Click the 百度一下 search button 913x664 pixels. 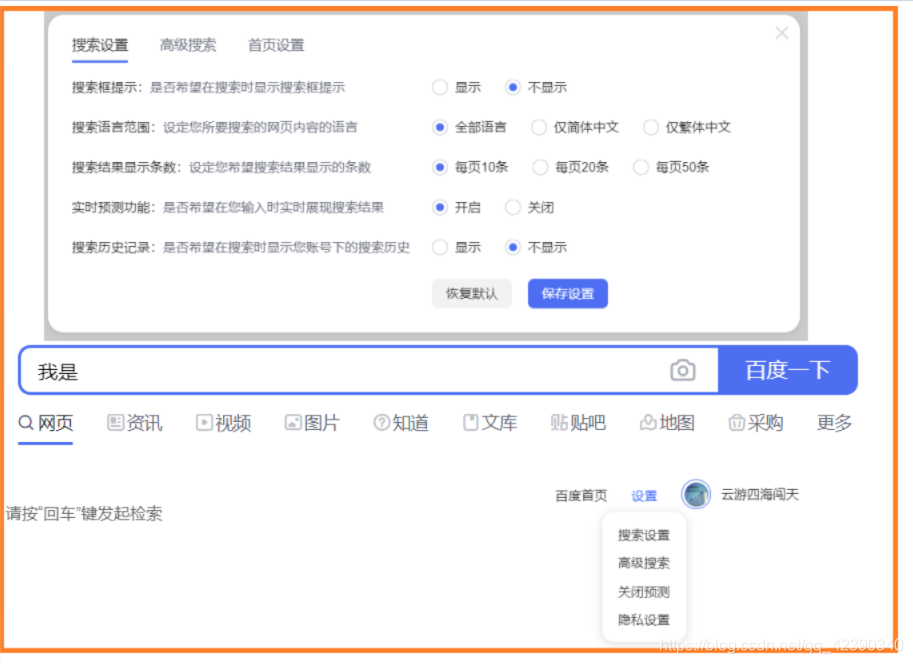[x=788, y=370]
